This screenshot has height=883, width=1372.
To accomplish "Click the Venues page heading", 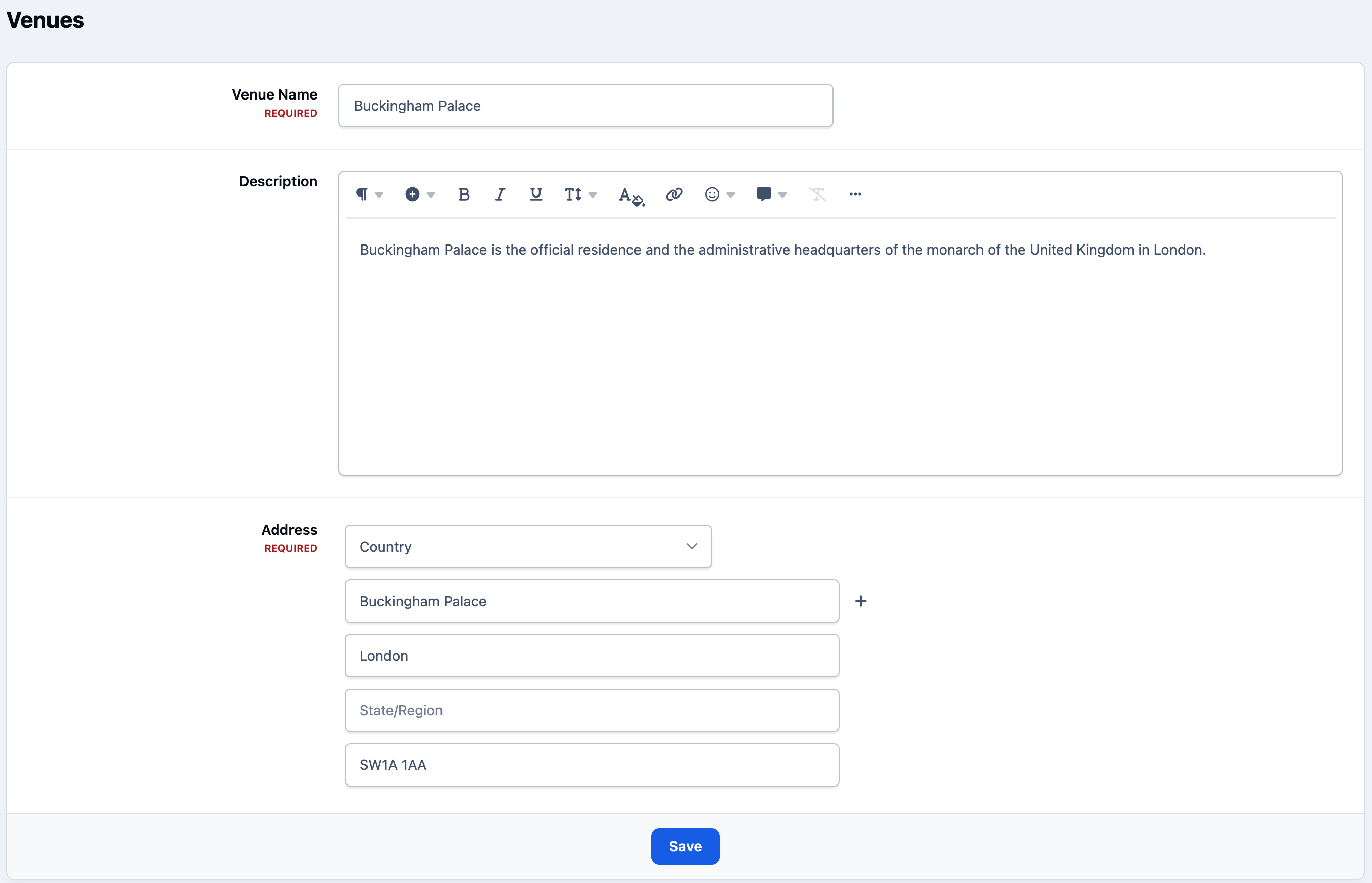I will pos(45,20).
